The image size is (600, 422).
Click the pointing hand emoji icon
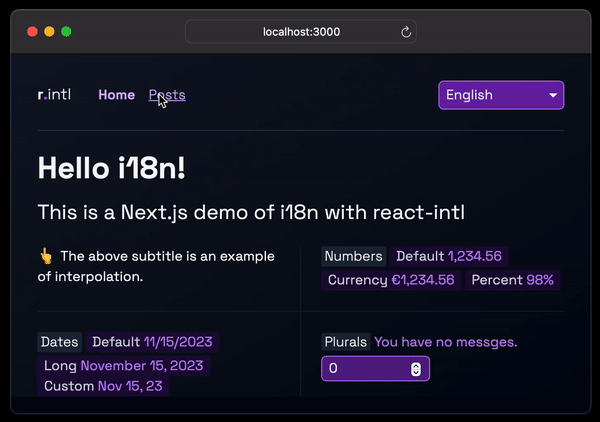click(x=45, y=256)
